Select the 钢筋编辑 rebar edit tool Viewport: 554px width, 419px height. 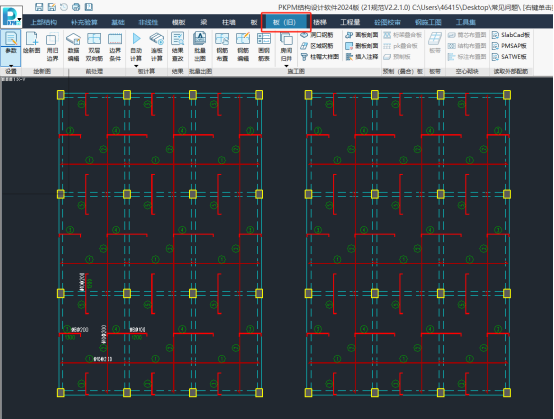coord(243,47)
